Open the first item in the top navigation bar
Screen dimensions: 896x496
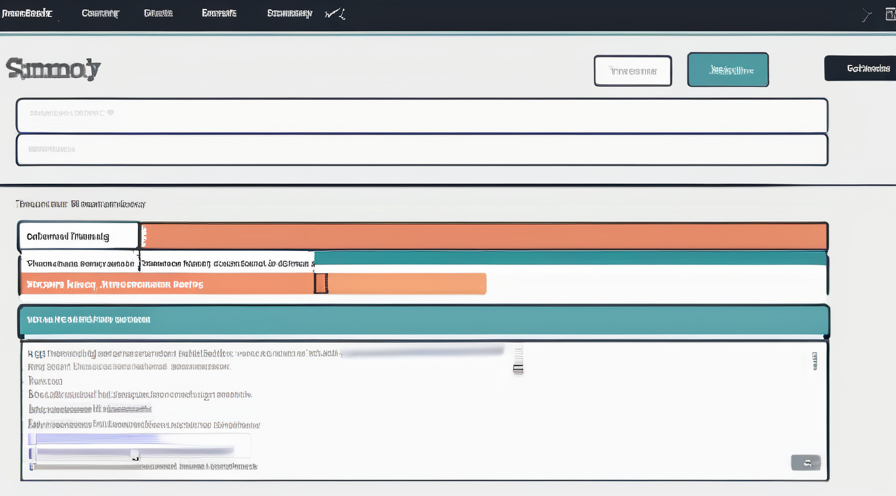tap(27, 14)
